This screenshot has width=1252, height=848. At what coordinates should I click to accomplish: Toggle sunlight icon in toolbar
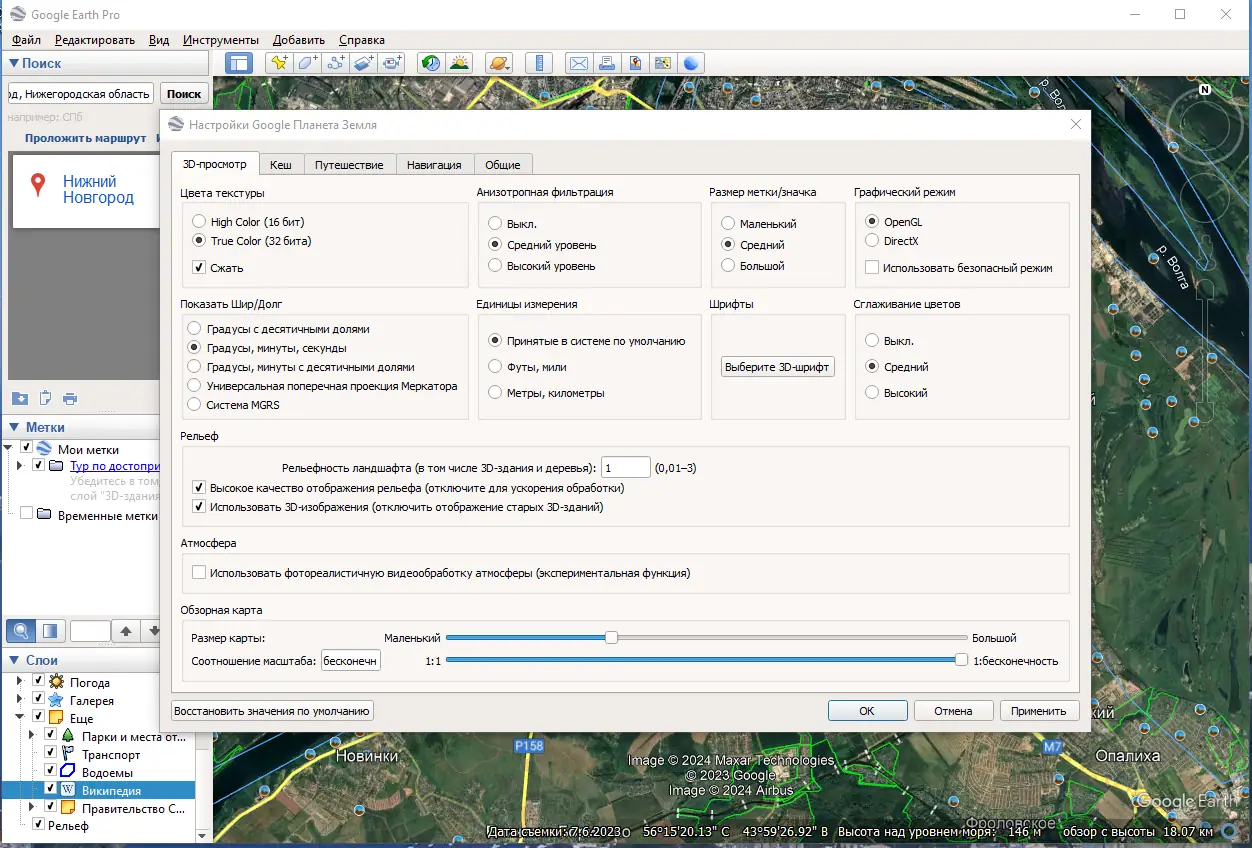(x=459, y=63)
